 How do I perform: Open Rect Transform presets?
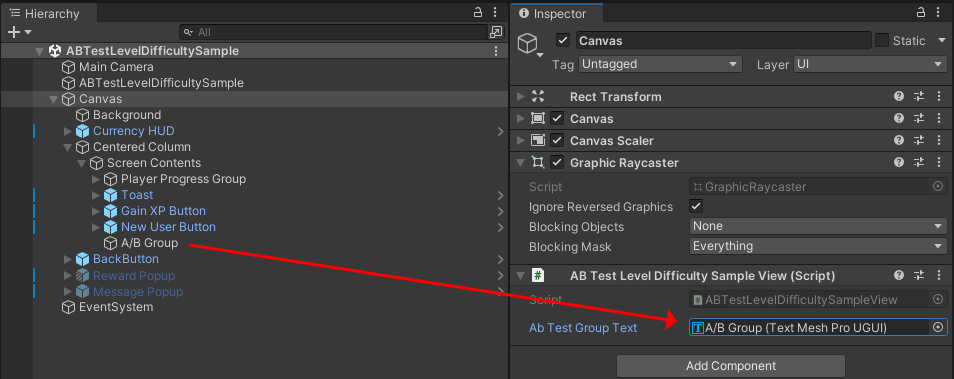point(919,97)
